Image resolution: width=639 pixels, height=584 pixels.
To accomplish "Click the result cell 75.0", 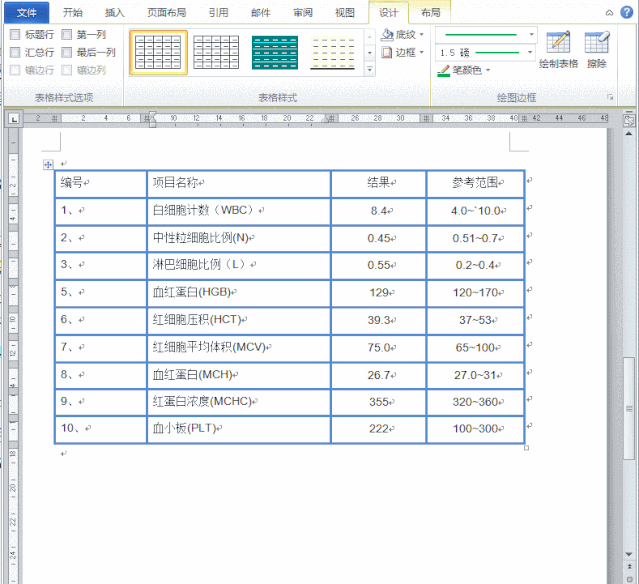I will (x=379, y=348).
